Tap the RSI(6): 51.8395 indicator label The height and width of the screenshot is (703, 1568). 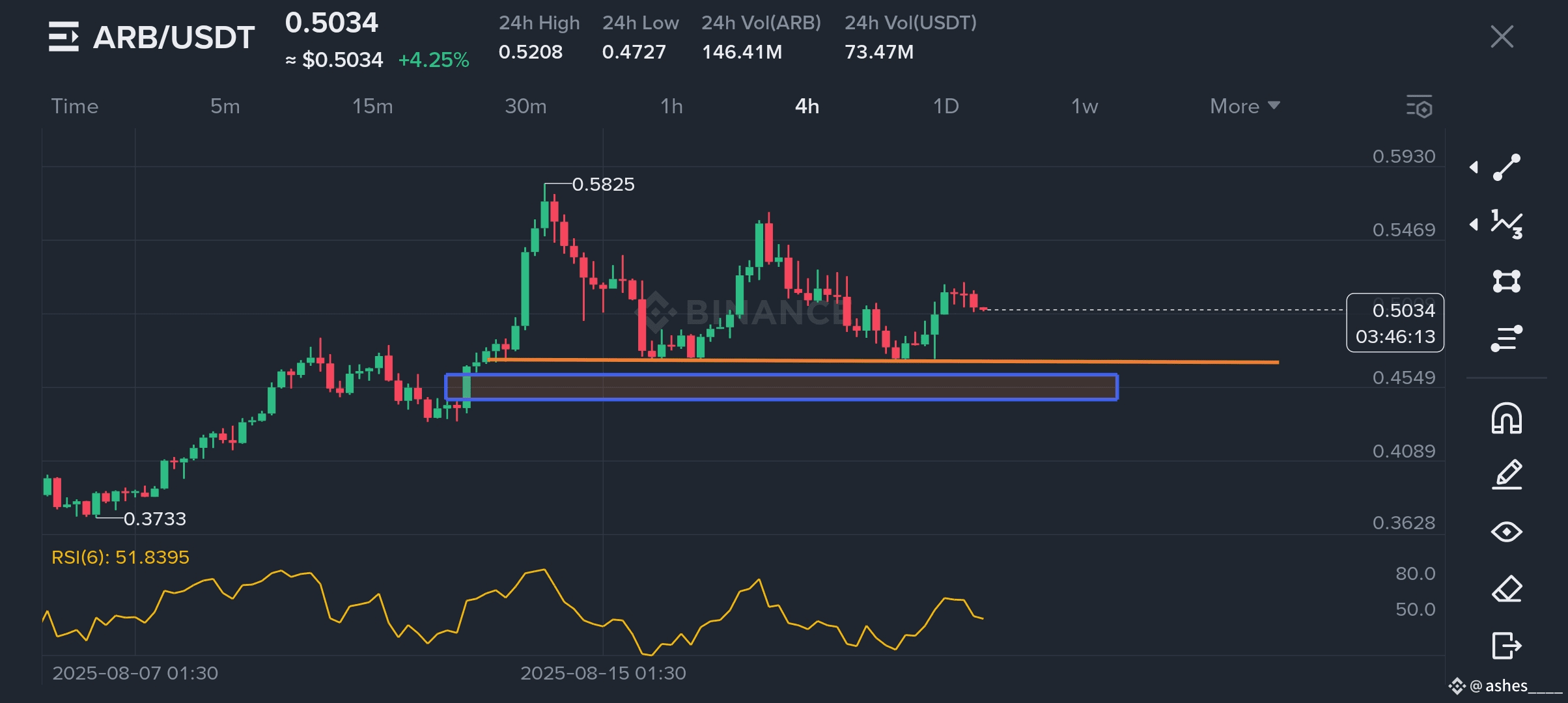(x=120, y=557)
